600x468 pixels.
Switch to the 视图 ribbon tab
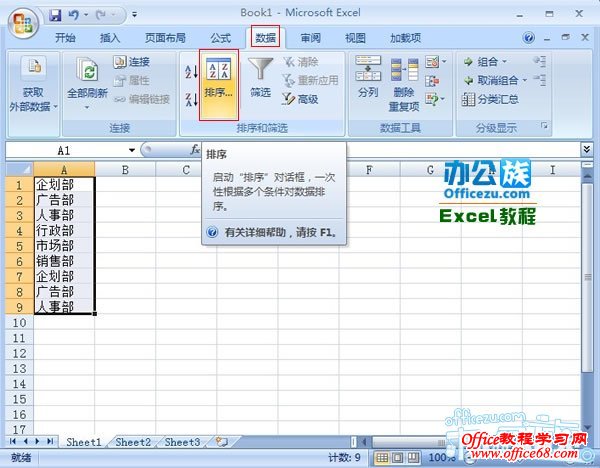click(x=355, y=38)
